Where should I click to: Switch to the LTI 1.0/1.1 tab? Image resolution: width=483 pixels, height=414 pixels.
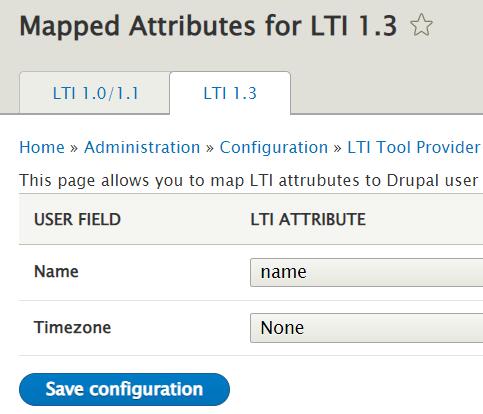(95, 93)
